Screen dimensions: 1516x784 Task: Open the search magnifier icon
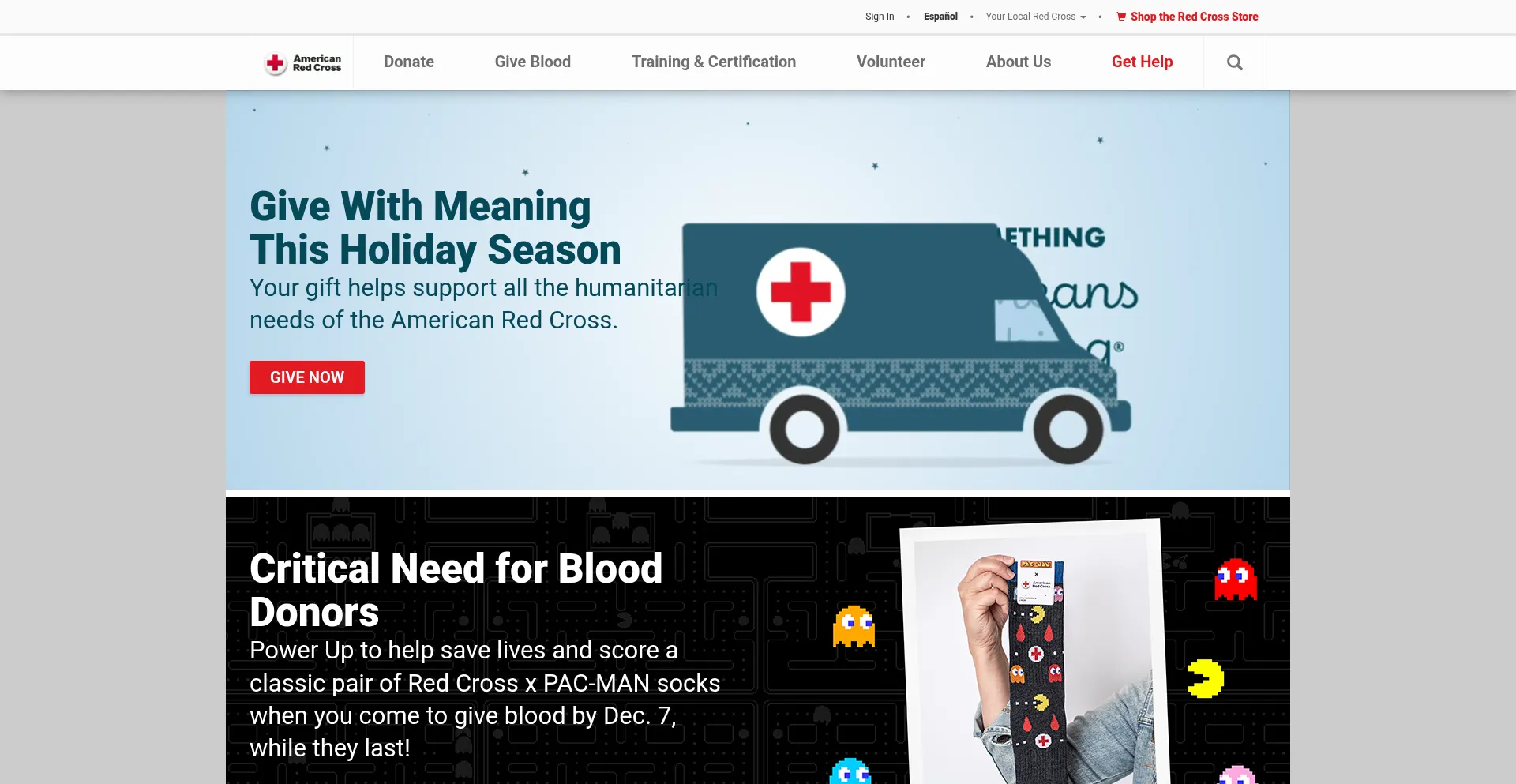coord(1235,62)
